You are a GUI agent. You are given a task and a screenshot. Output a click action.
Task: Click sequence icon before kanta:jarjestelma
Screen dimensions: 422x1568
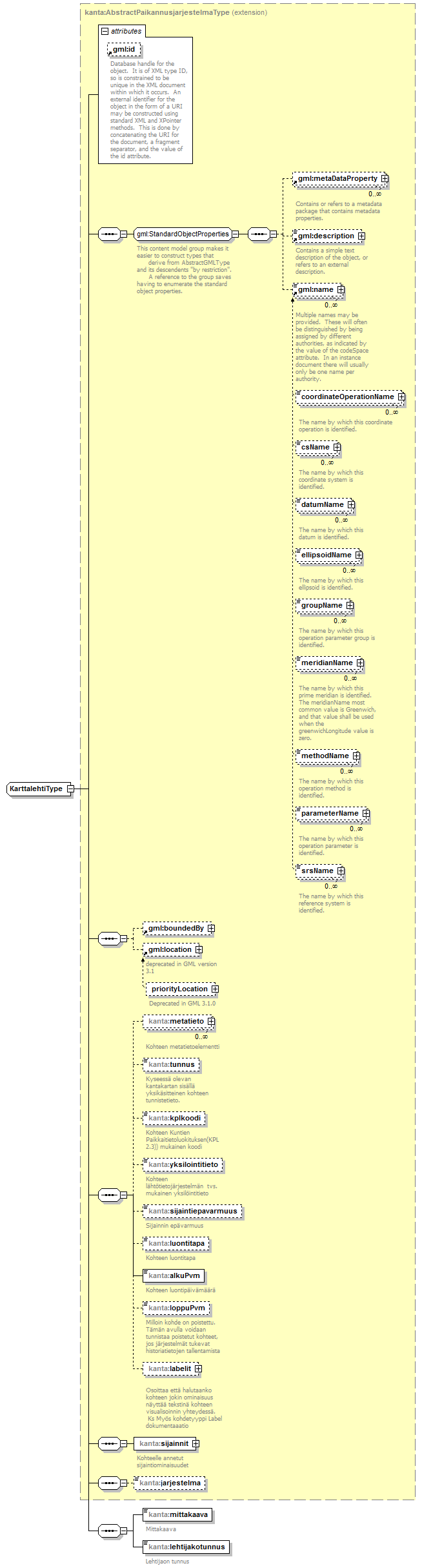pos(109,1483)
